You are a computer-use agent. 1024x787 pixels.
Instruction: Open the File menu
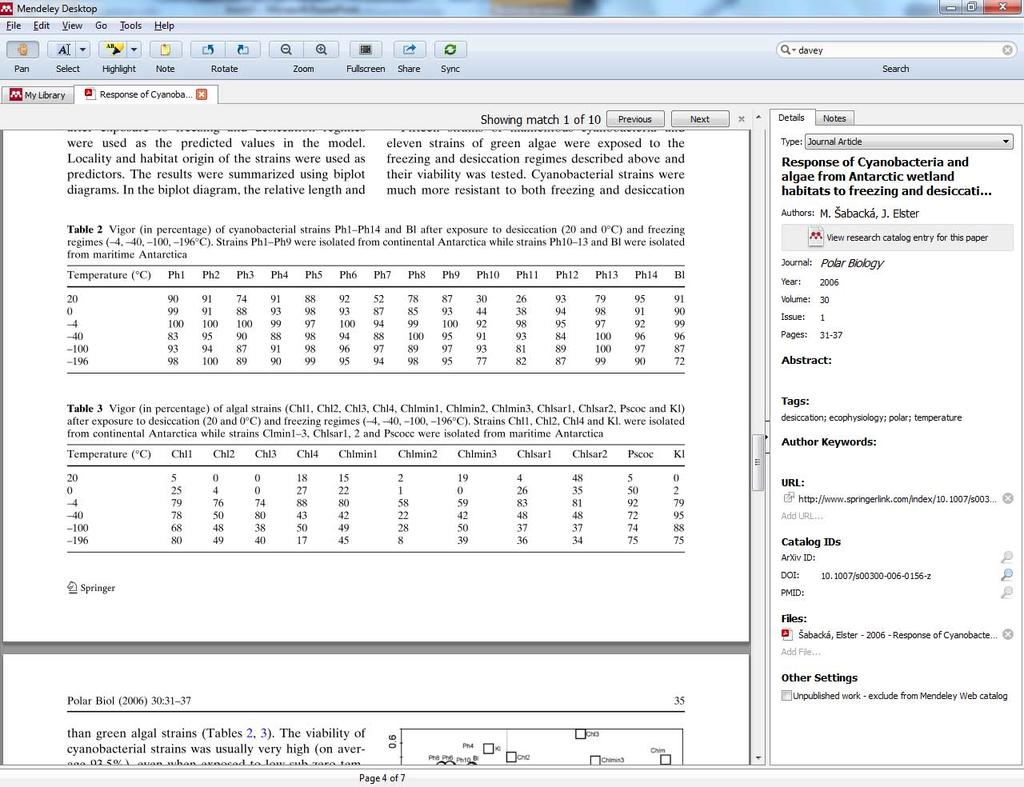tap(13, 25)
